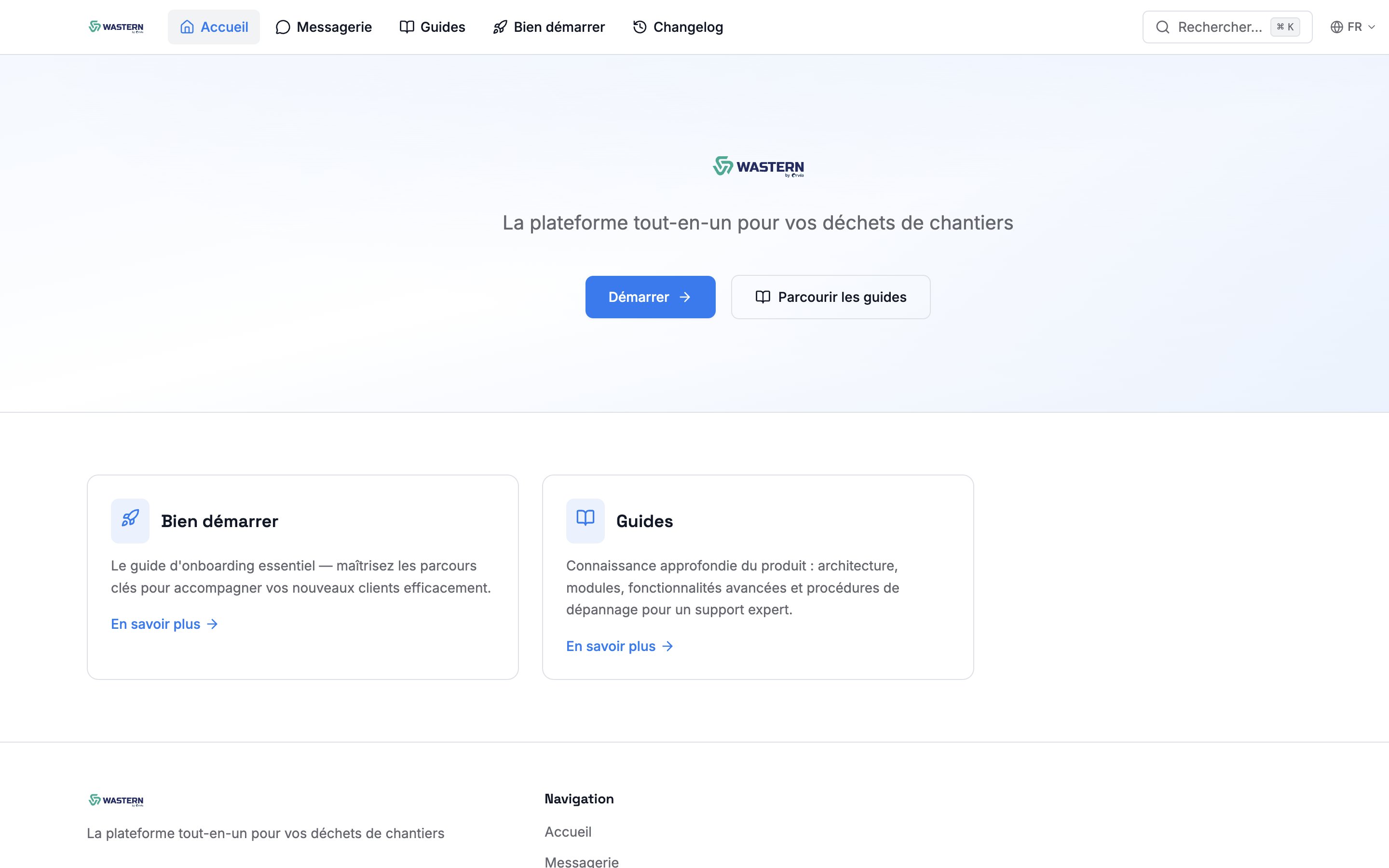
Task: Click the Démarrer button
Action: (x=650, y=297)
